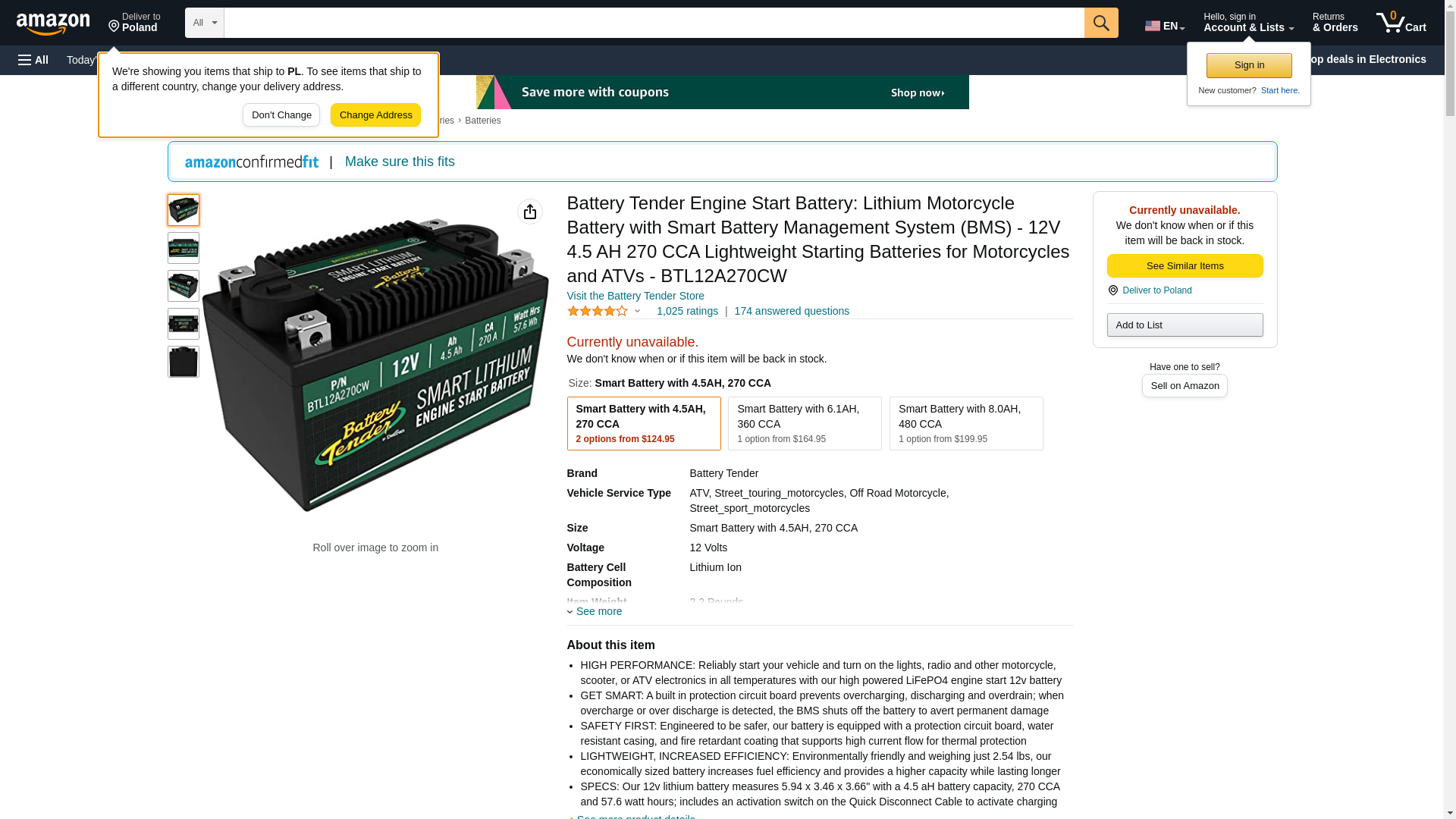Click the share icon on product image
This screenshot has height=819, width=1456.
[x=529, y=212]
